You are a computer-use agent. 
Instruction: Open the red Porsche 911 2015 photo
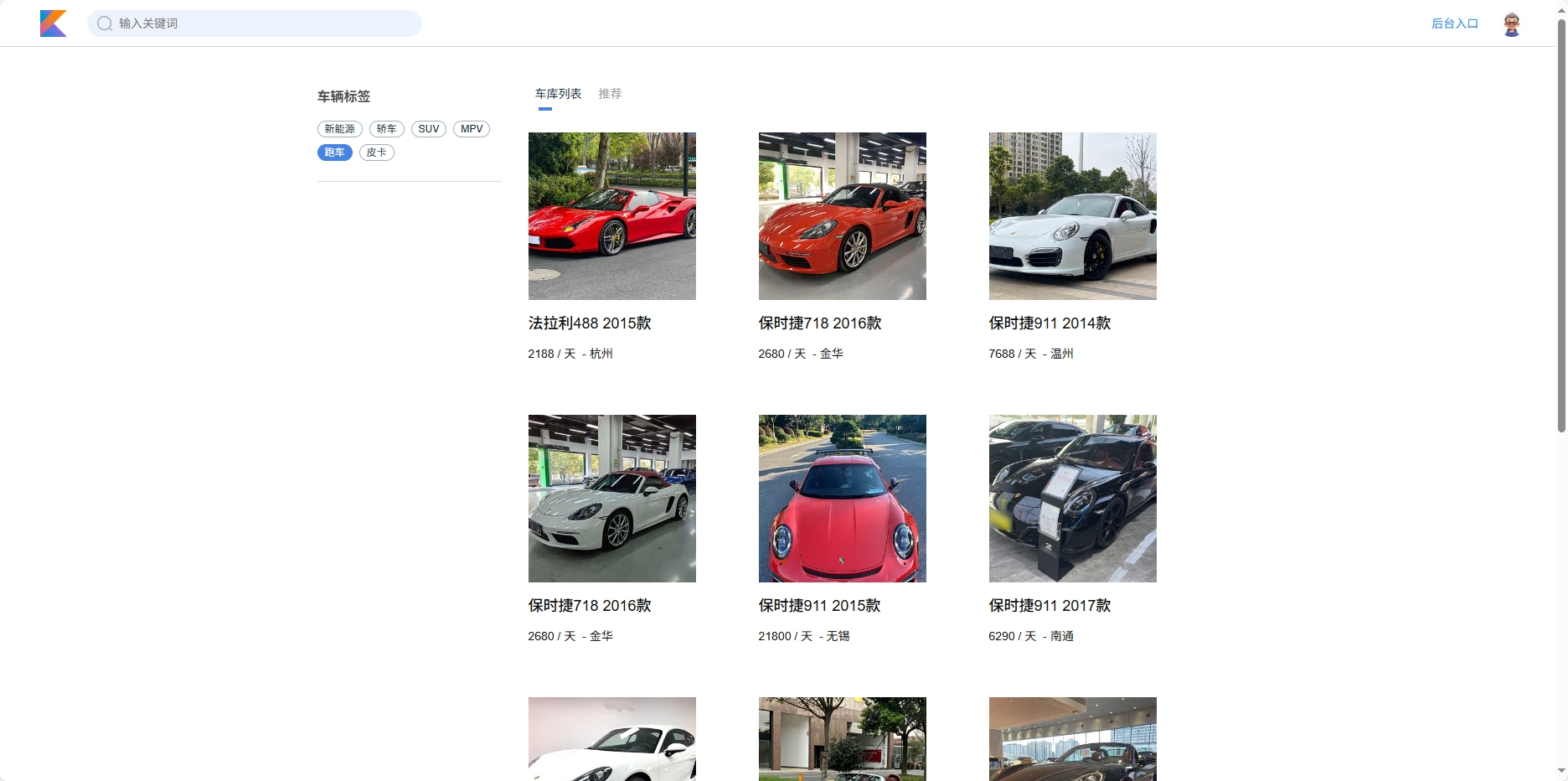pyautogui.click(x=843, y=499)
